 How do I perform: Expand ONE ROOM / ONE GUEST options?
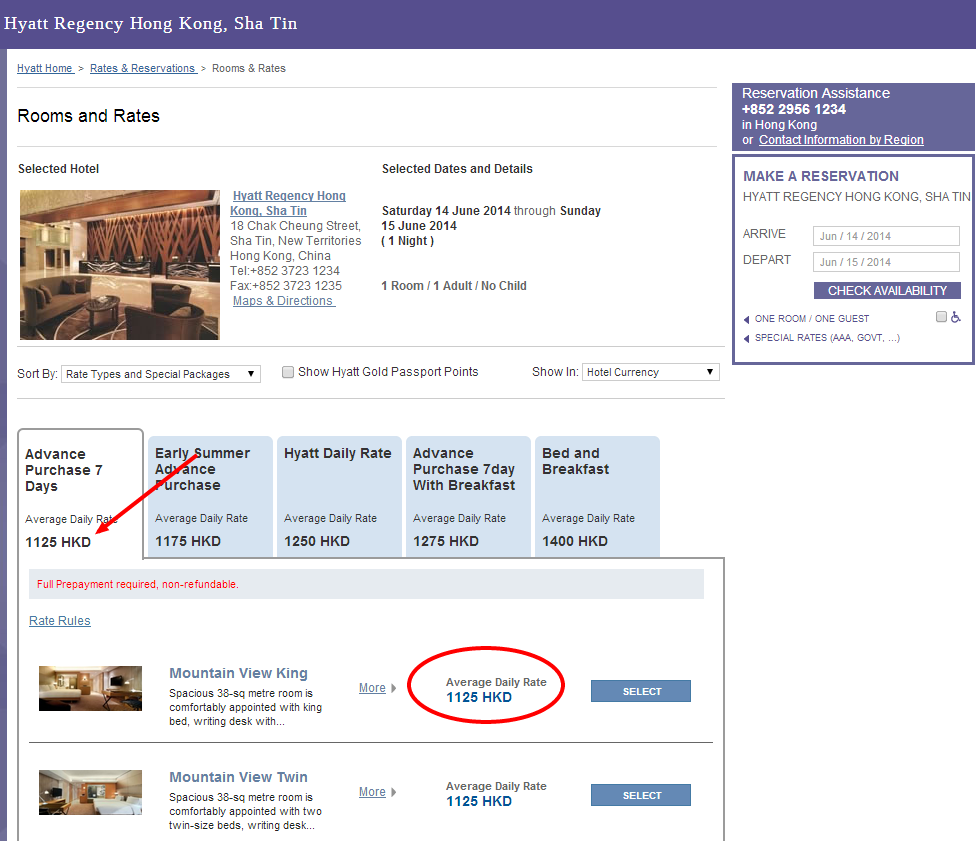(812, 319)
